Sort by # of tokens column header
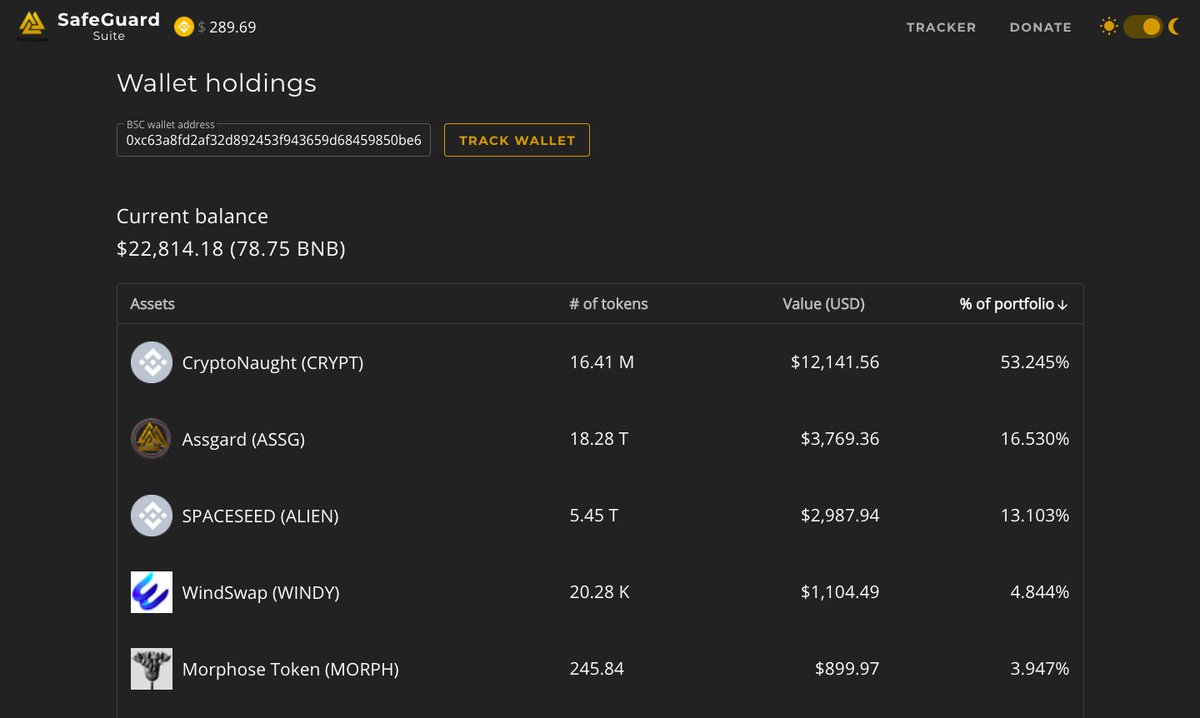The height and width of the screenshot is (718, 1200). pyautogui.click(x=609, y=304)
